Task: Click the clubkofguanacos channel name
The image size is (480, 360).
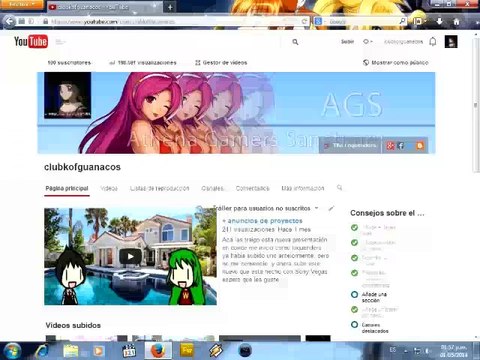Action: (x=82, y=167)
